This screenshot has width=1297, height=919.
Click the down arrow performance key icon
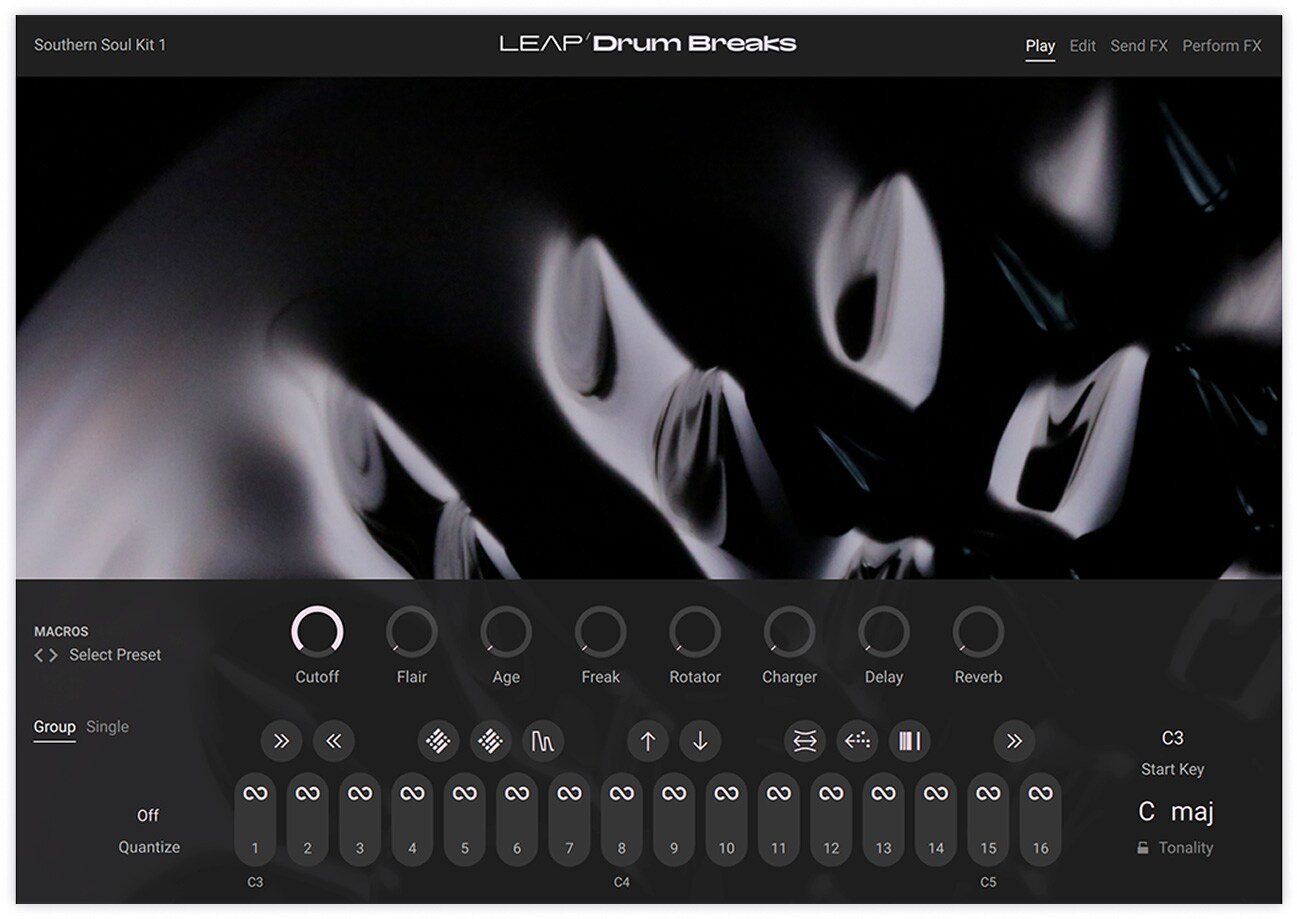pos(700,741)
